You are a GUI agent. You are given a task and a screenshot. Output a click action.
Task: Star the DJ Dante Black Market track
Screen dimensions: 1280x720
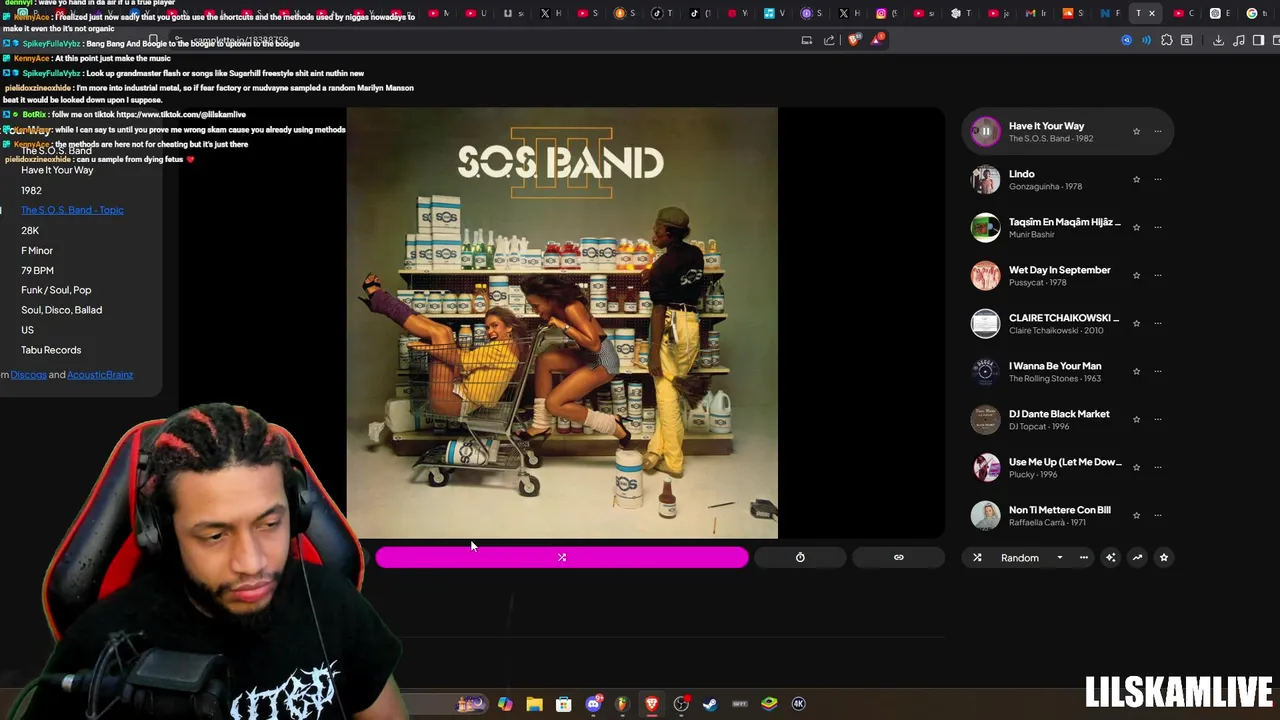coord(1136,419)
